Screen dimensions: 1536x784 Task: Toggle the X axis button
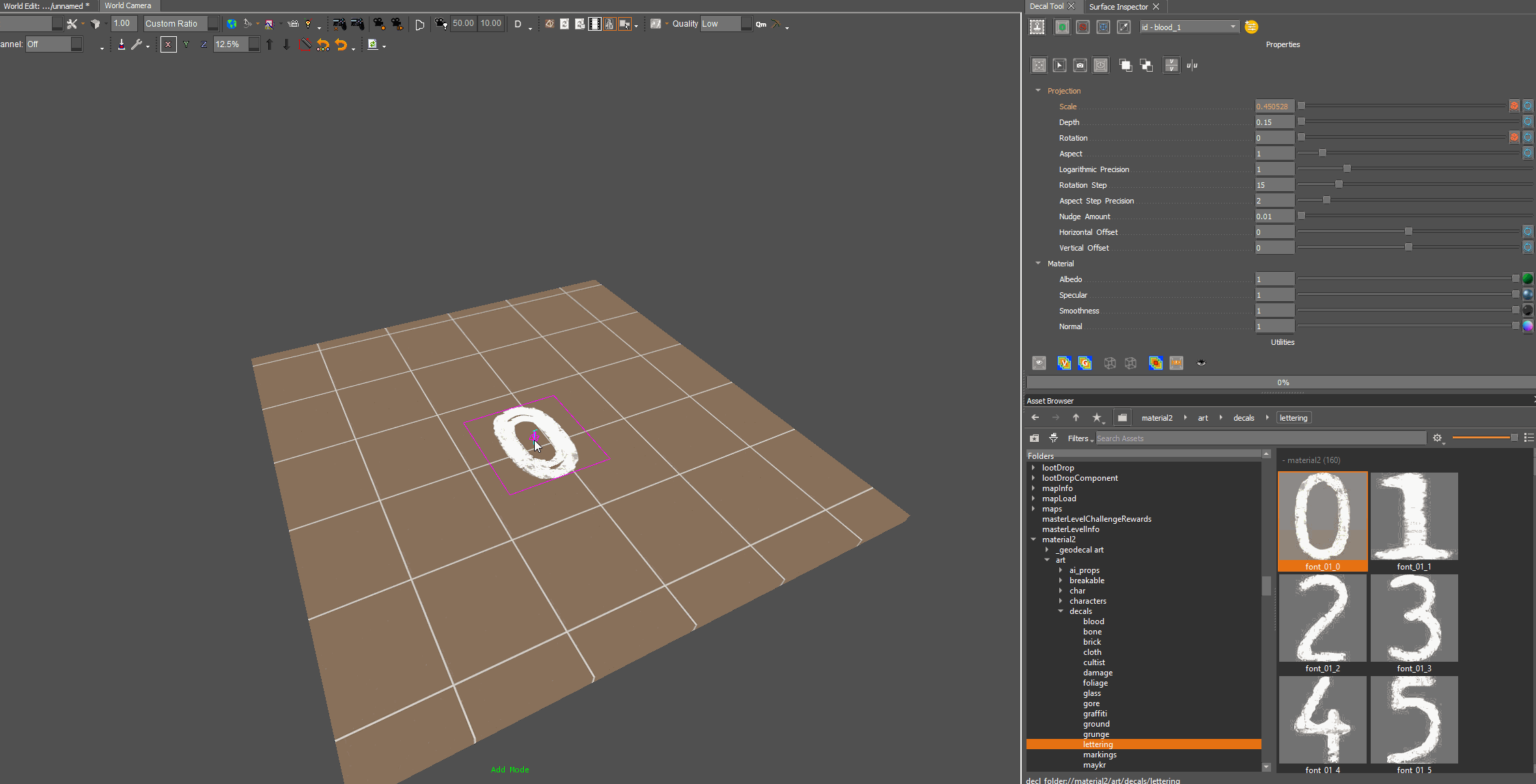[x=169, y=44]
